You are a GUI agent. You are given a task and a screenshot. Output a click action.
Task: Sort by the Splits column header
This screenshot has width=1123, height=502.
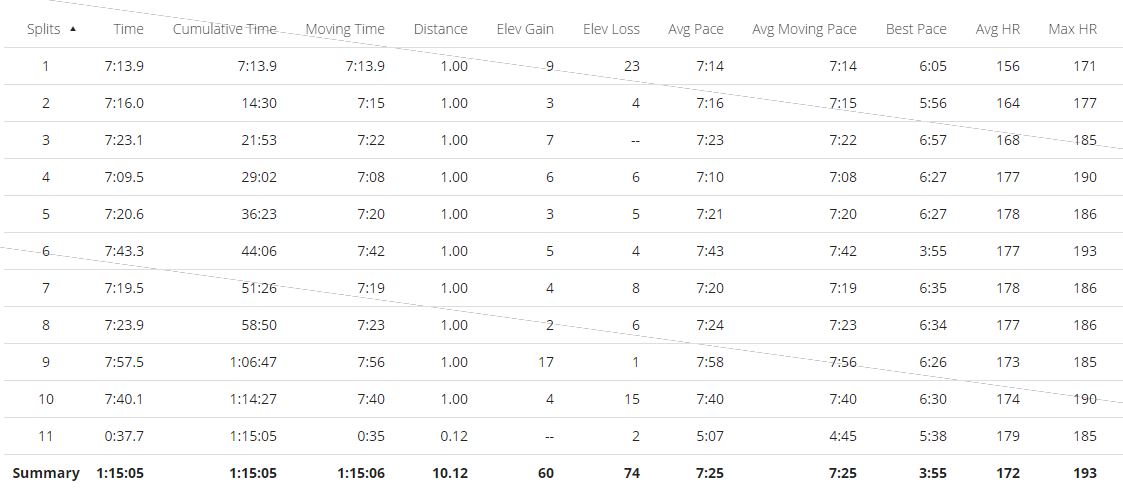(44, 29)
